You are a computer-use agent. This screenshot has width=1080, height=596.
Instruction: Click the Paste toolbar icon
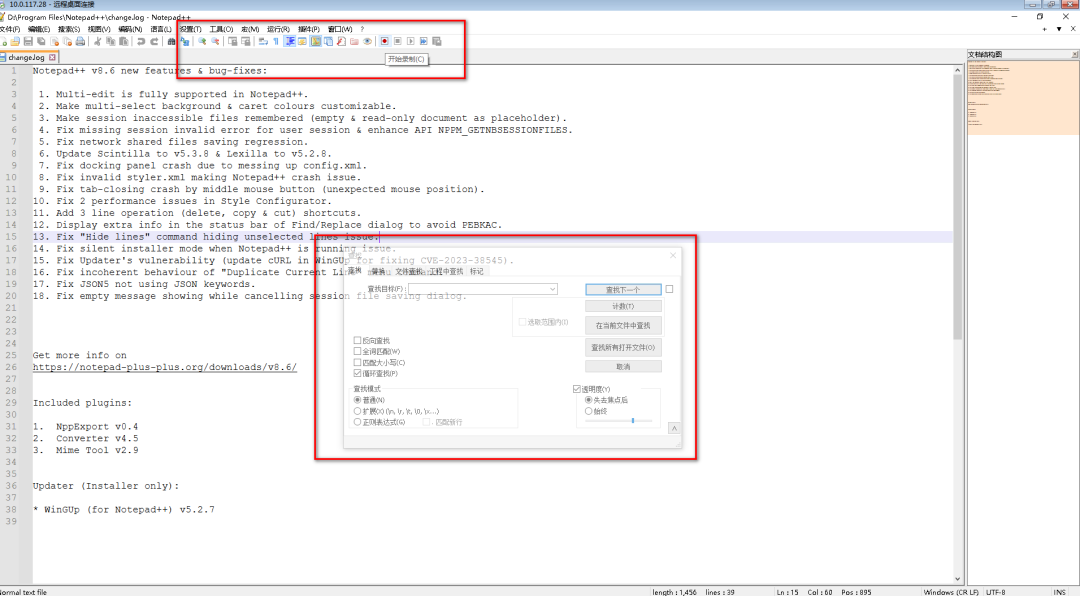pyautogui.click(x=124, y=41)
